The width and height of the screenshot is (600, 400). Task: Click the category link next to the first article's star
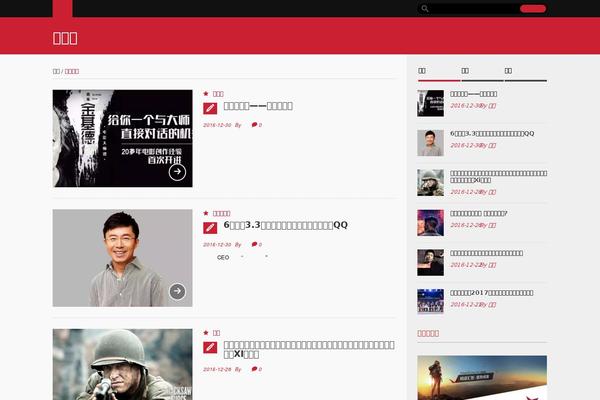218,94
